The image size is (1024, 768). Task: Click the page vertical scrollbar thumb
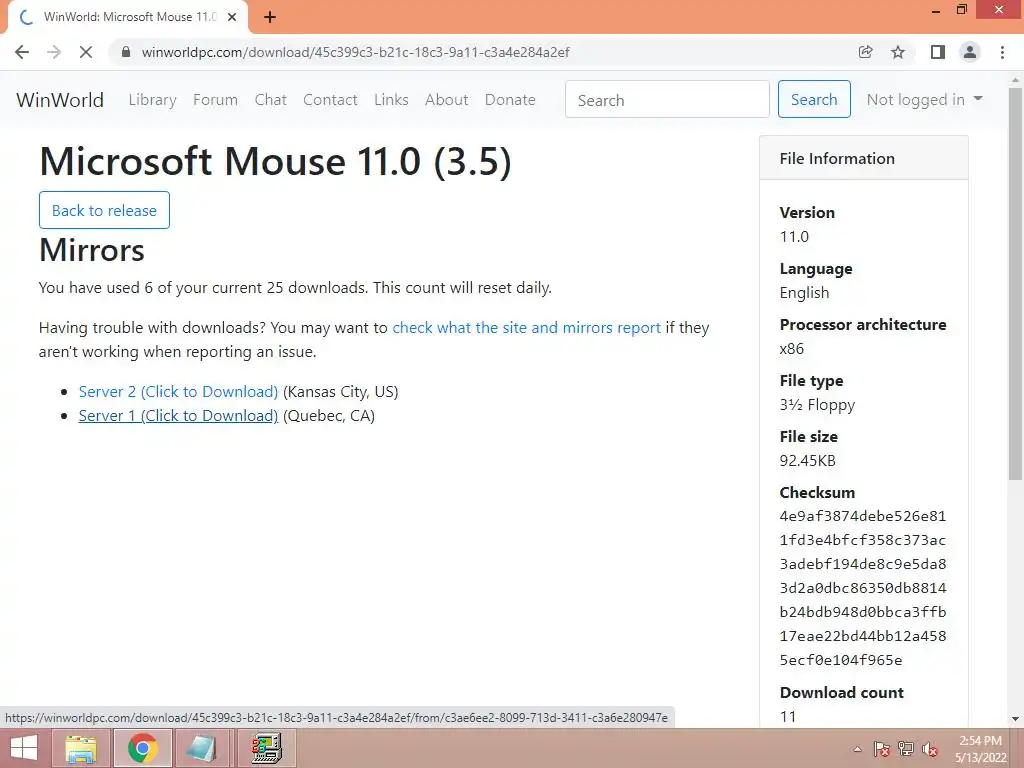[1016, 284]
